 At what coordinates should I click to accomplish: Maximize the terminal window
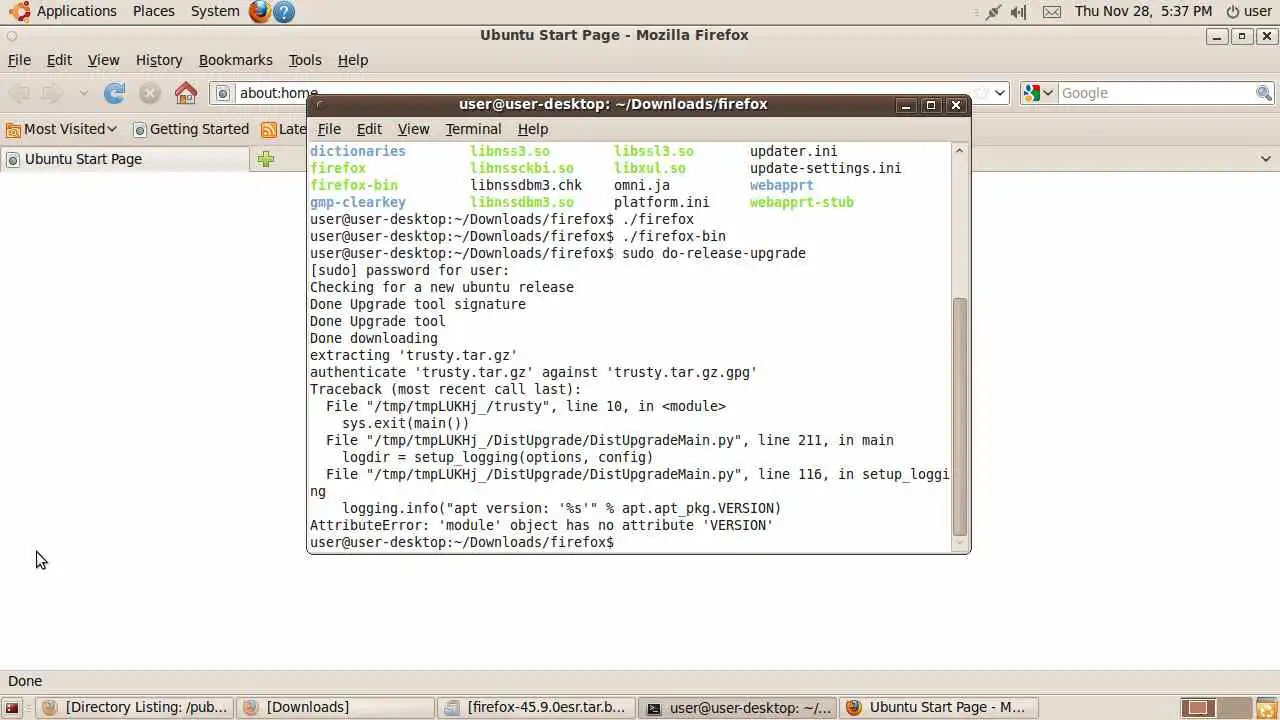931,105
